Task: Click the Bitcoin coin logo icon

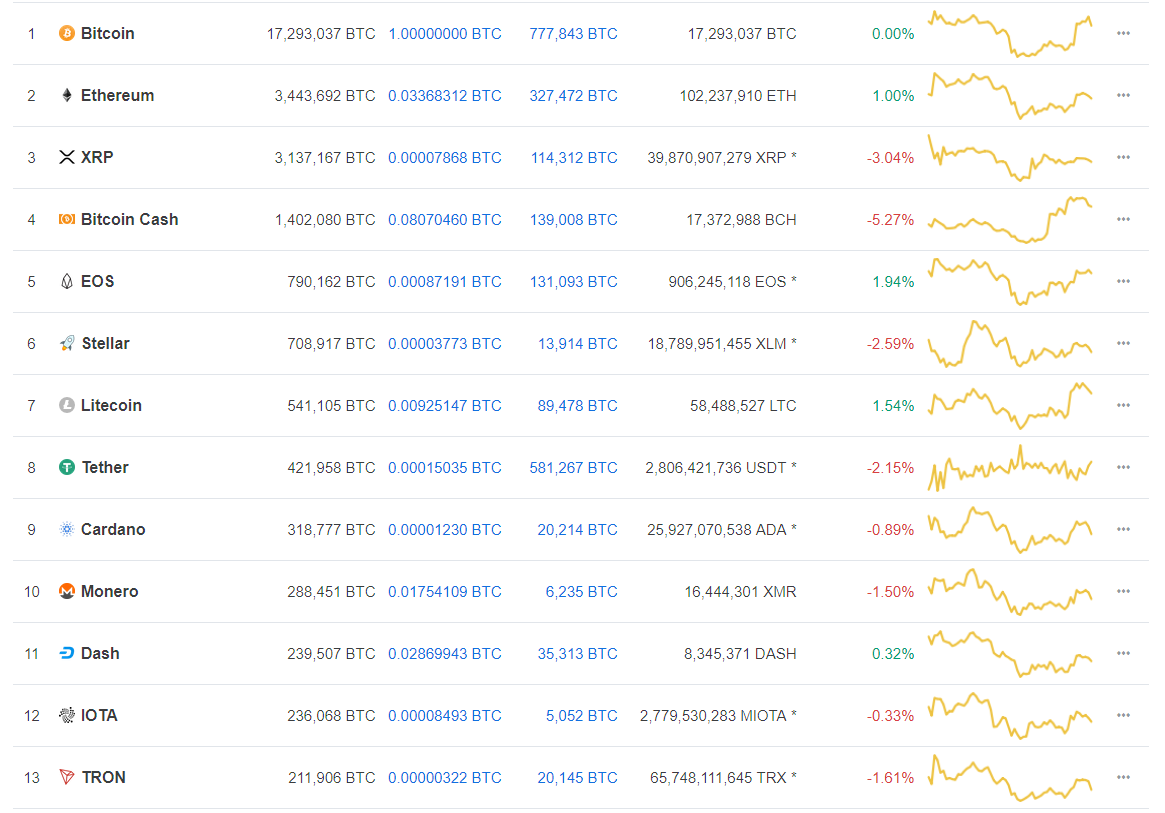Action: (x=67, y=34)
